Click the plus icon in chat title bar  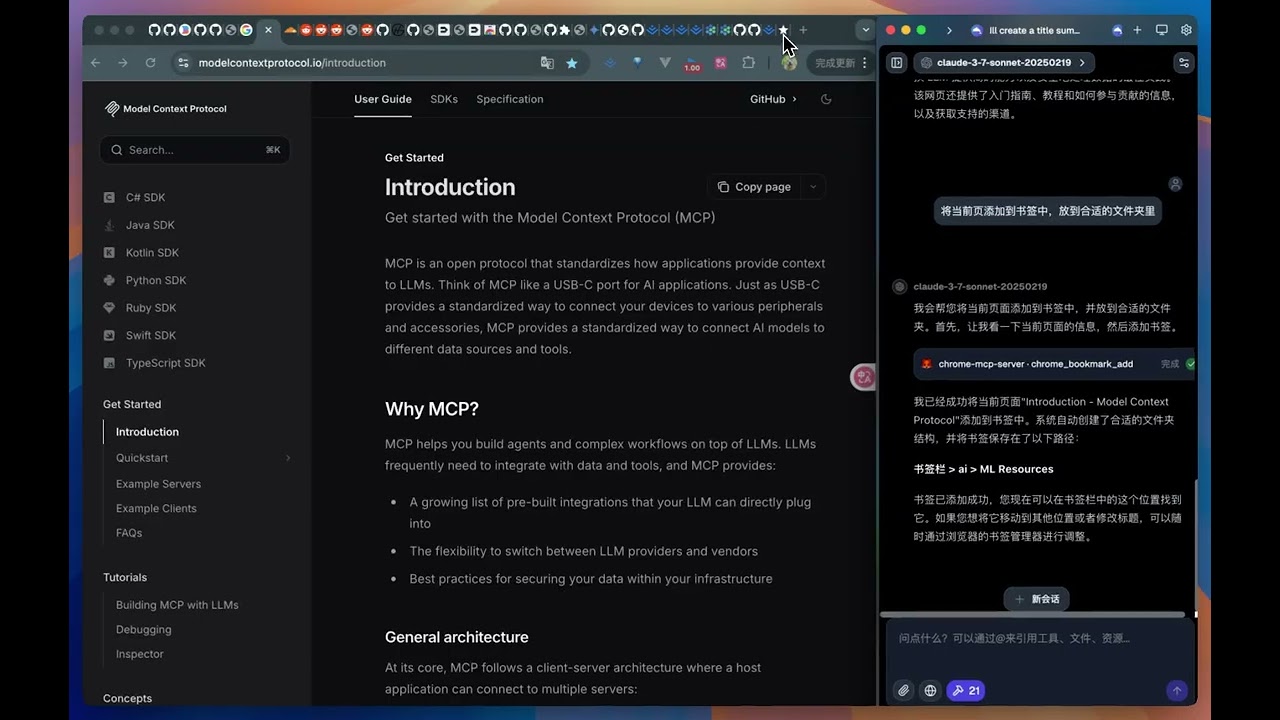pos(1138,30)
